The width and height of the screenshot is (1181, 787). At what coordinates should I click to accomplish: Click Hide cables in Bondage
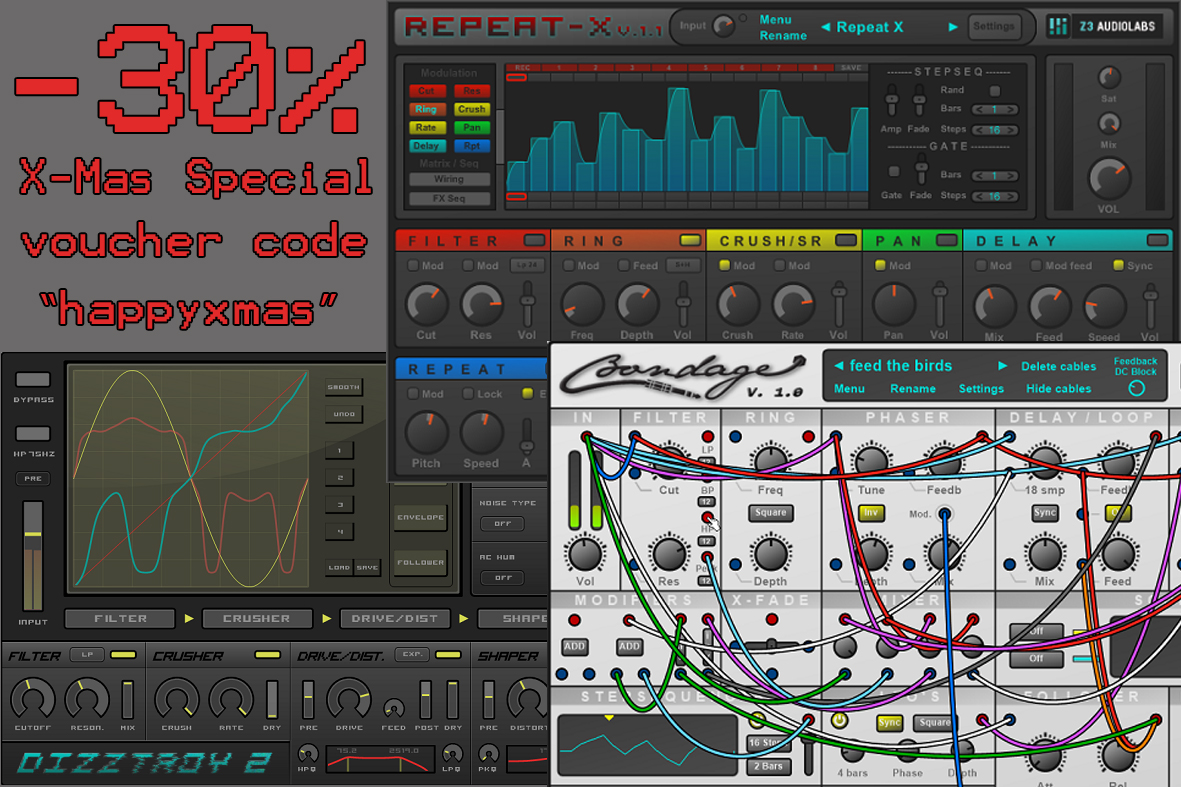point(1058,389)
